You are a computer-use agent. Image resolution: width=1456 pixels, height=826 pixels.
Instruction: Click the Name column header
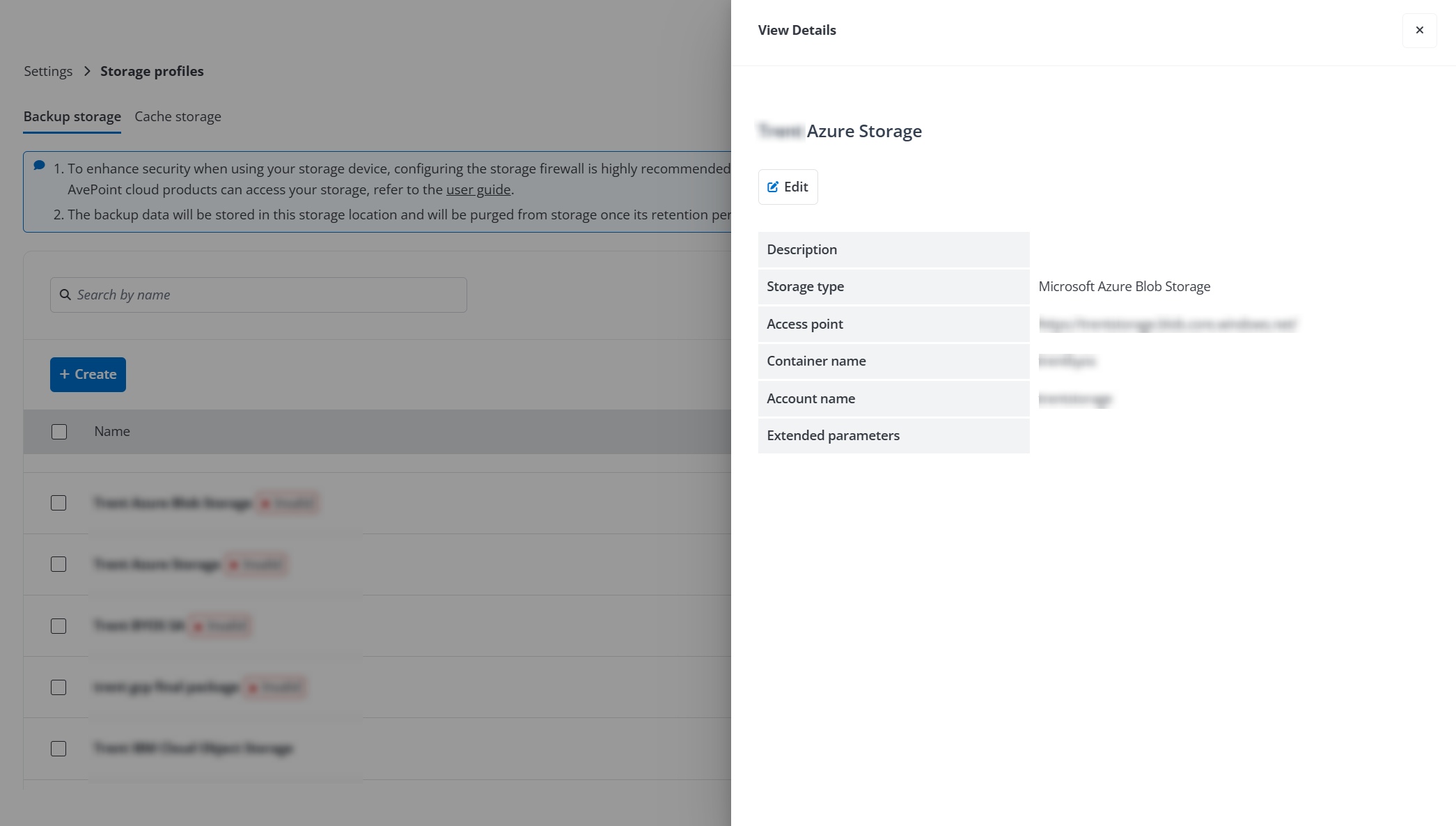click(111, 432)
